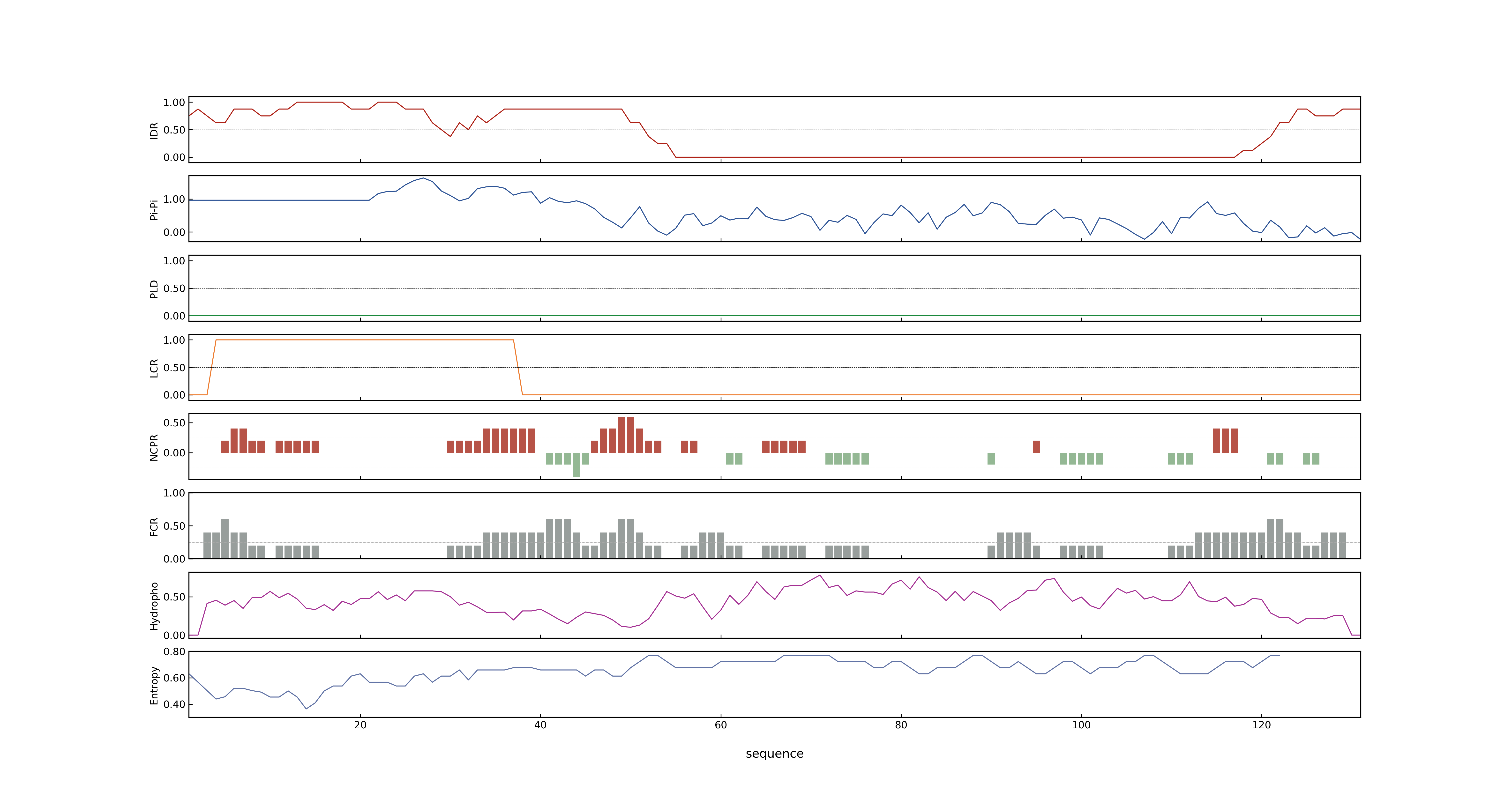Click the x-axis tick label 80

tap(900, 725)
